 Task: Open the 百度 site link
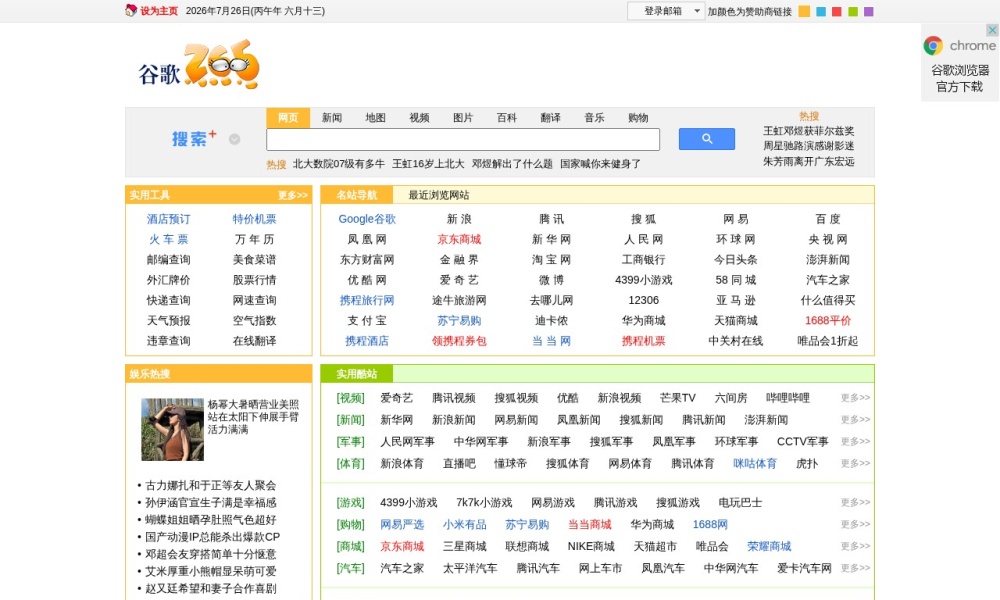click(828, 219)
